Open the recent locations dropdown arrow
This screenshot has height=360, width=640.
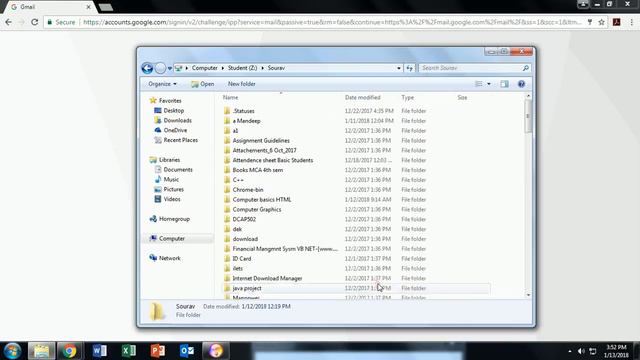170,68
